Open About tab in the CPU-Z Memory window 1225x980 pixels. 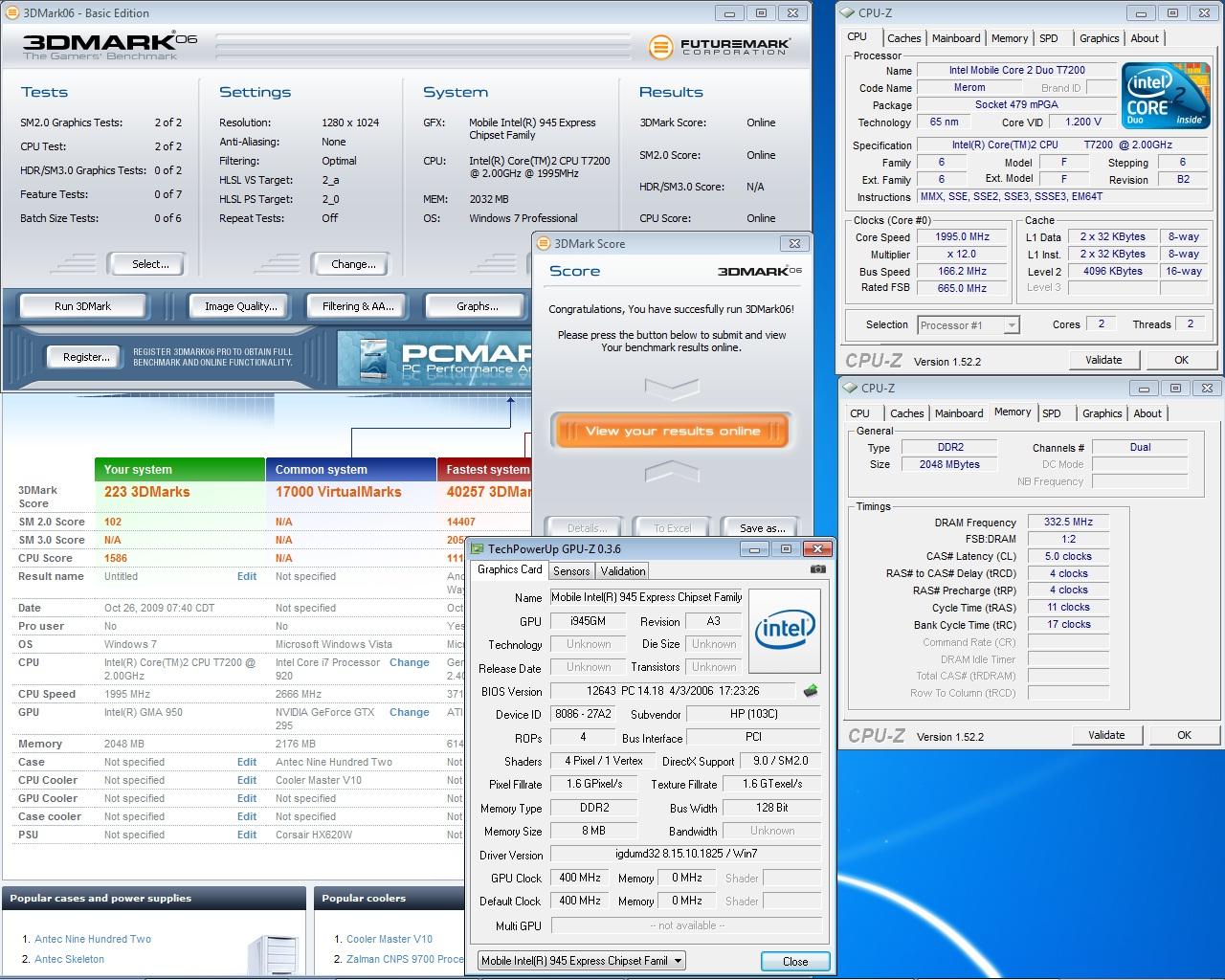point(1147,413)
